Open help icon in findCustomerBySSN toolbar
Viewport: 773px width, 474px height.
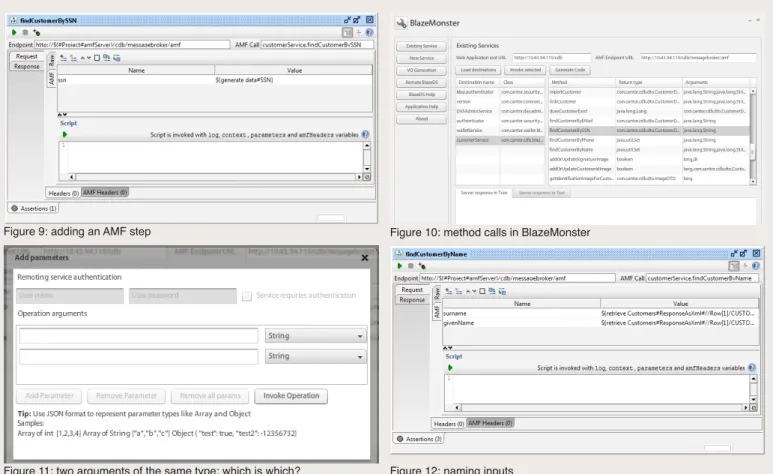click(369, 33)
